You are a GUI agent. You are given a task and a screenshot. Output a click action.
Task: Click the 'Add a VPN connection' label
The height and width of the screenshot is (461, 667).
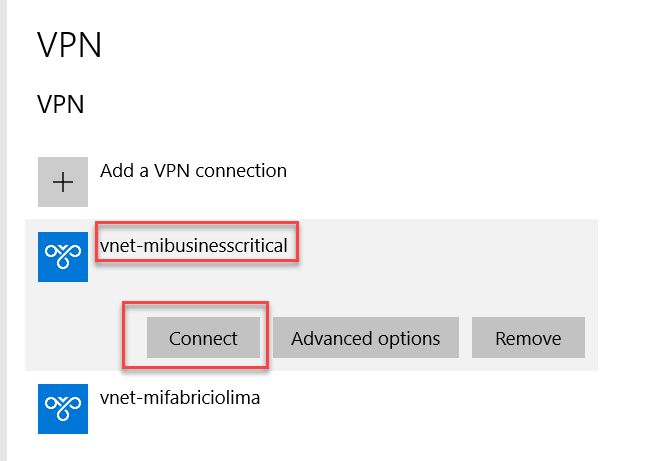coord(193,171)
